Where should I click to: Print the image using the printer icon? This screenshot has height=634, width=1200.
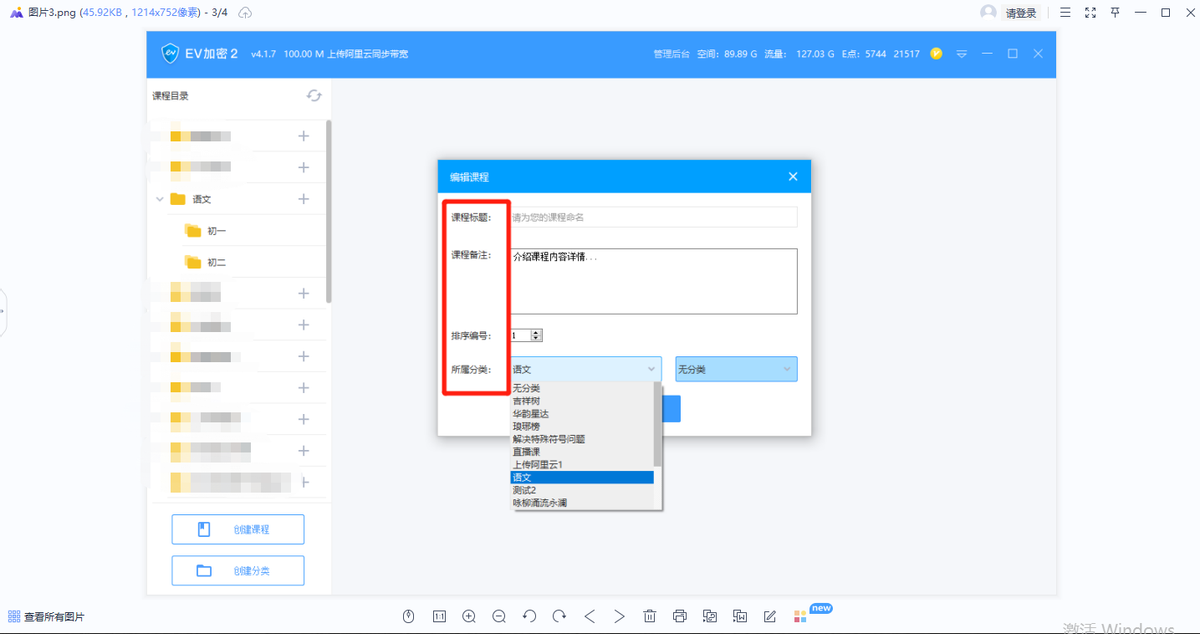click(680, 616)
